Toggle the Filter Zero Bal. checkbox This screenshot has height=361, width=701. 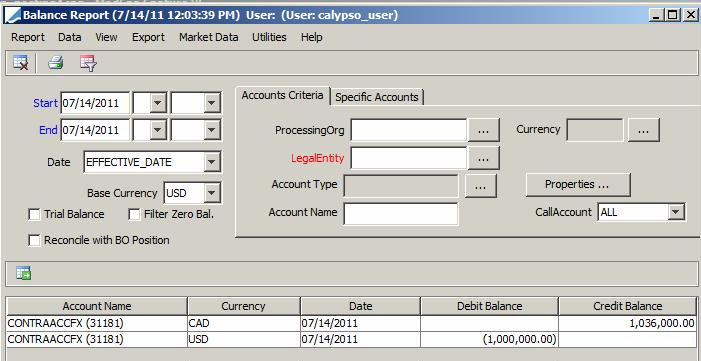coord(134,215)
